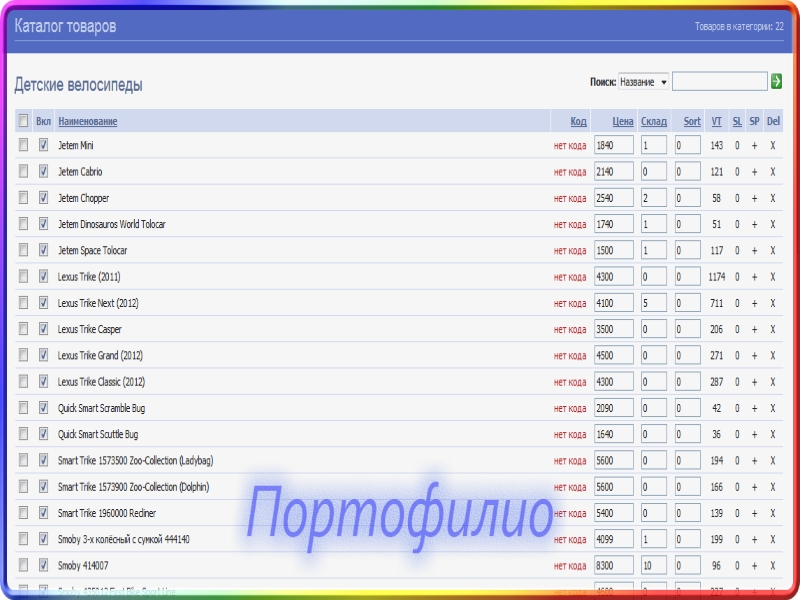Image resolution: width=800 pixels, height=600 pixels.
Task: Delete Smoby 414007 product
Action: pos(772,566)
